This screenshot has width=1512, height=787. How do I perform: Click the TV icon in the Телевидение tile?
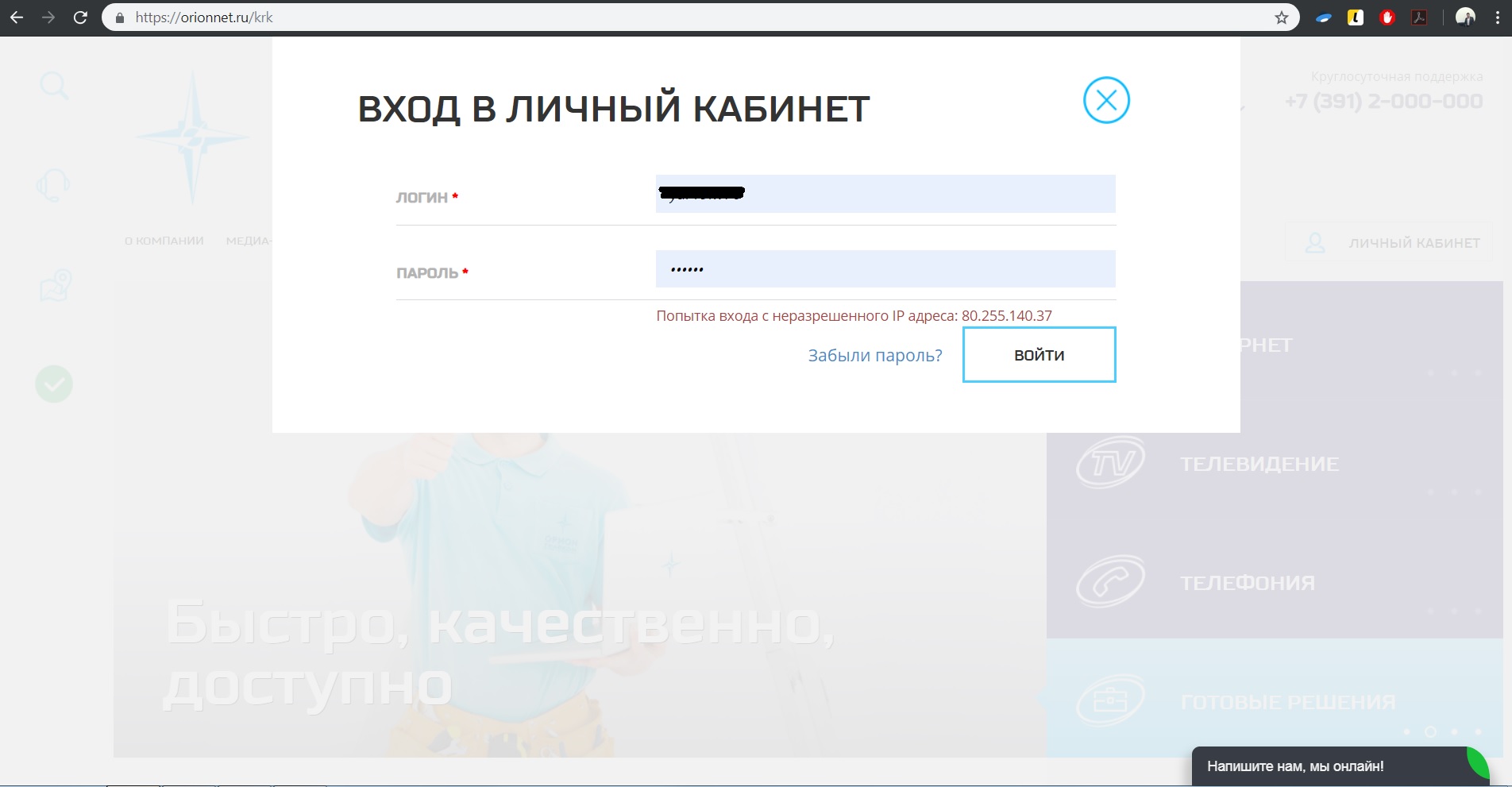pyautogui.click(x=1110, y=461)
